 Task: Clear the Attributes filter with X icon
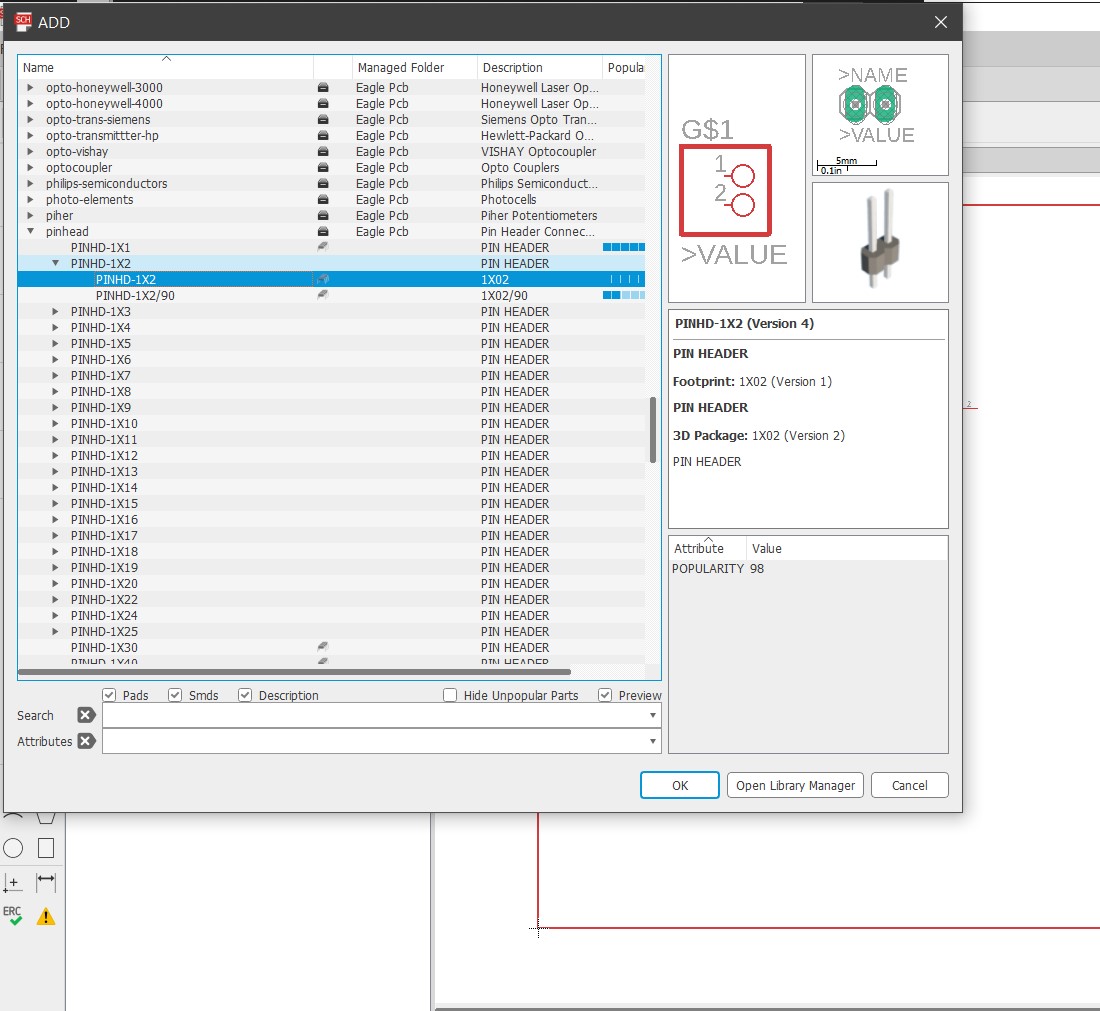tap(86, 741)
